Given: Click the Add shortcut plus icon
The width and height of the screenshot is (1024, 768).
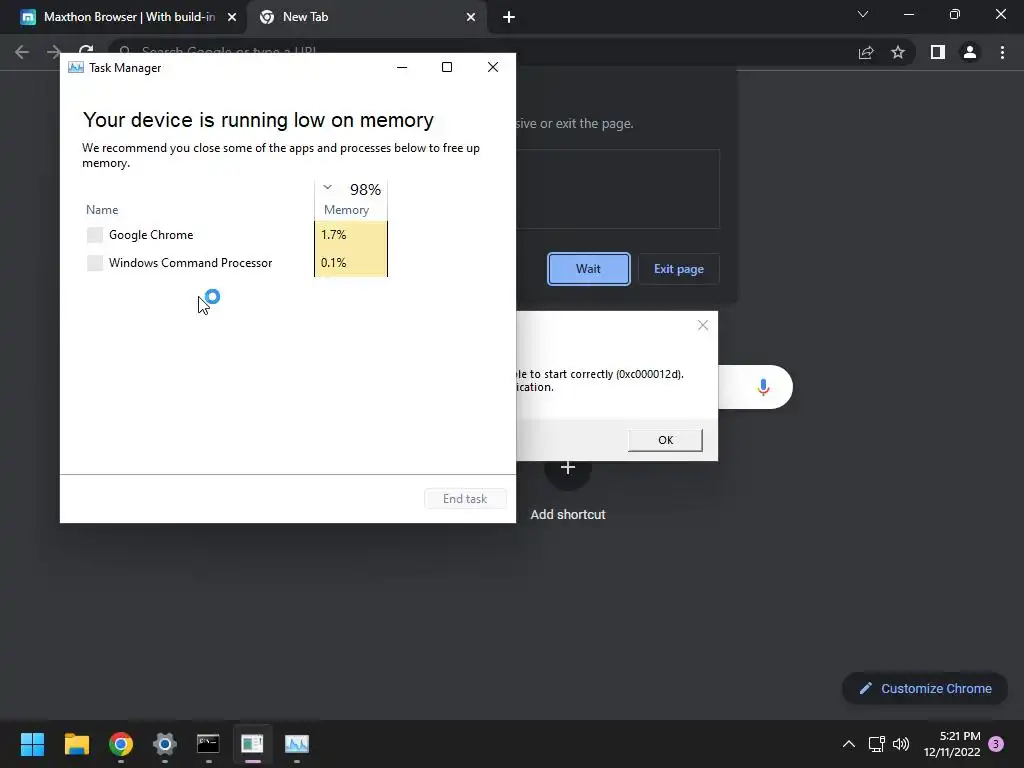Looking at the screenshot, I should [x=568, y=468].
